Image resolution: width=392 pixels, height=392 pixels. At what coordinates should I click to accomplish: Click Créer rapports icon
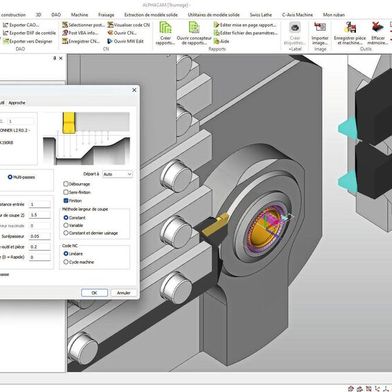click(x=165, y=28)
